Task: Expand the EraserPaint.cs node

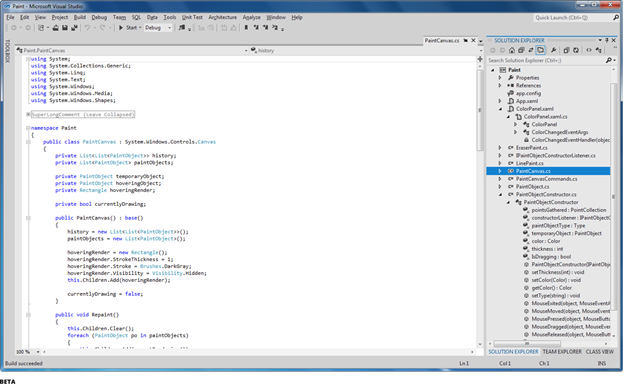Action: coord(500,148)
